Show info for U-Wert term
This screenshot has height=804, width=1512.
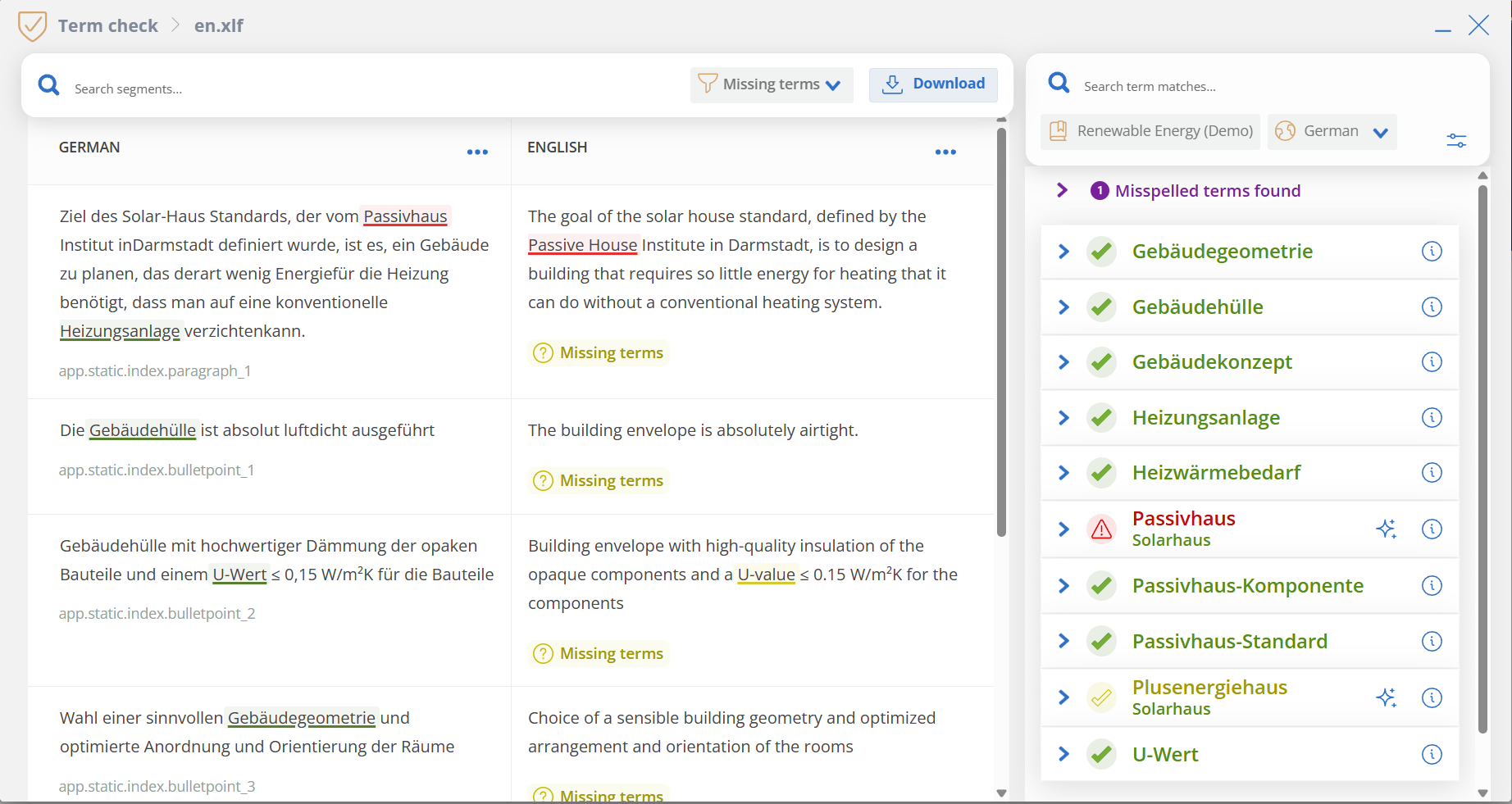(1432, 755)
